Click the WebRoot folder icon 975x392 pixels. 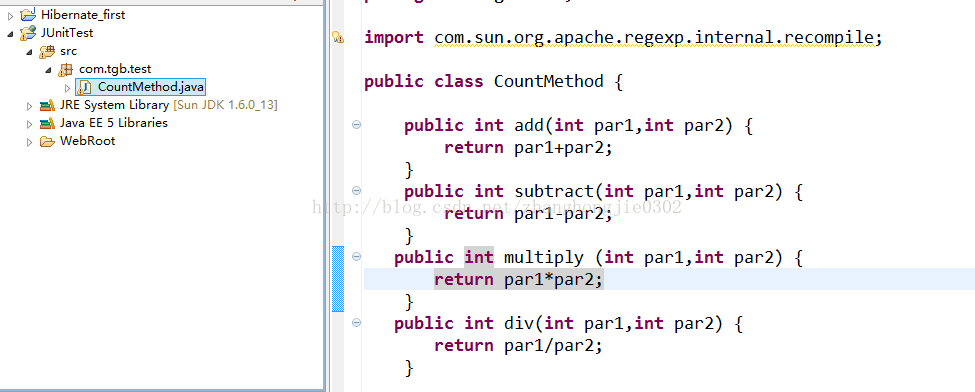click(x=47, y=141)
